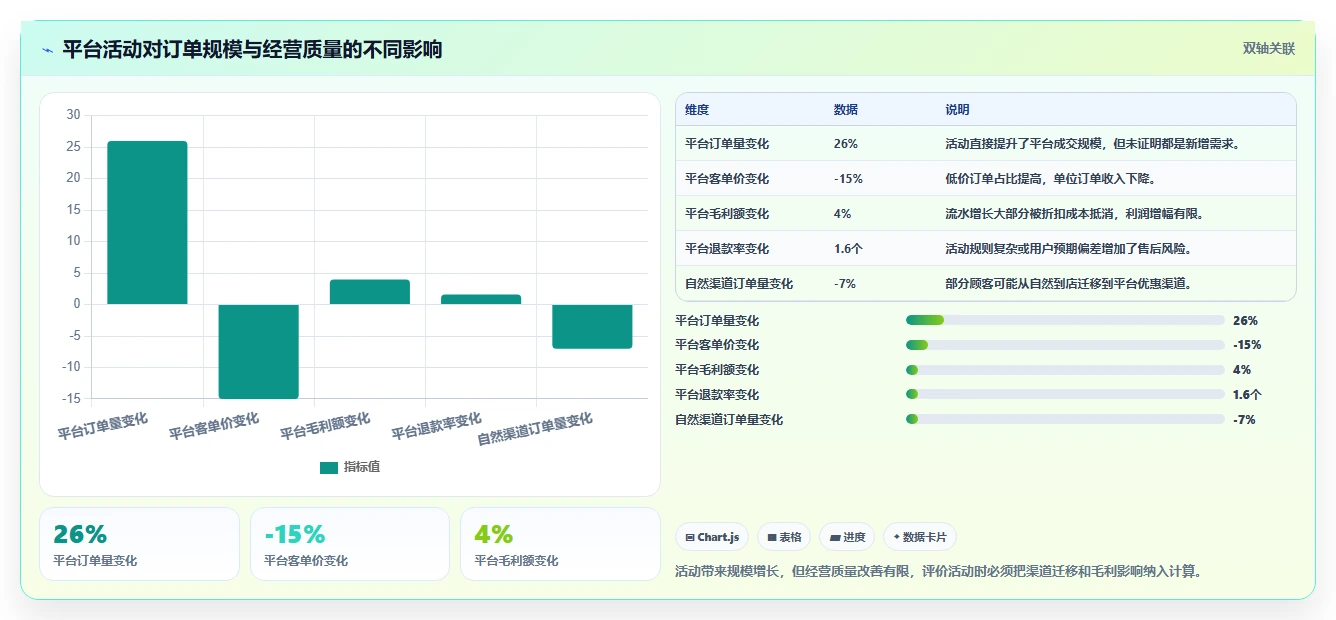This screenshot has height=620, width=1336.
Task: Click the 自然渠道订单量变化 x-axis label
Action: pos(535,429)
